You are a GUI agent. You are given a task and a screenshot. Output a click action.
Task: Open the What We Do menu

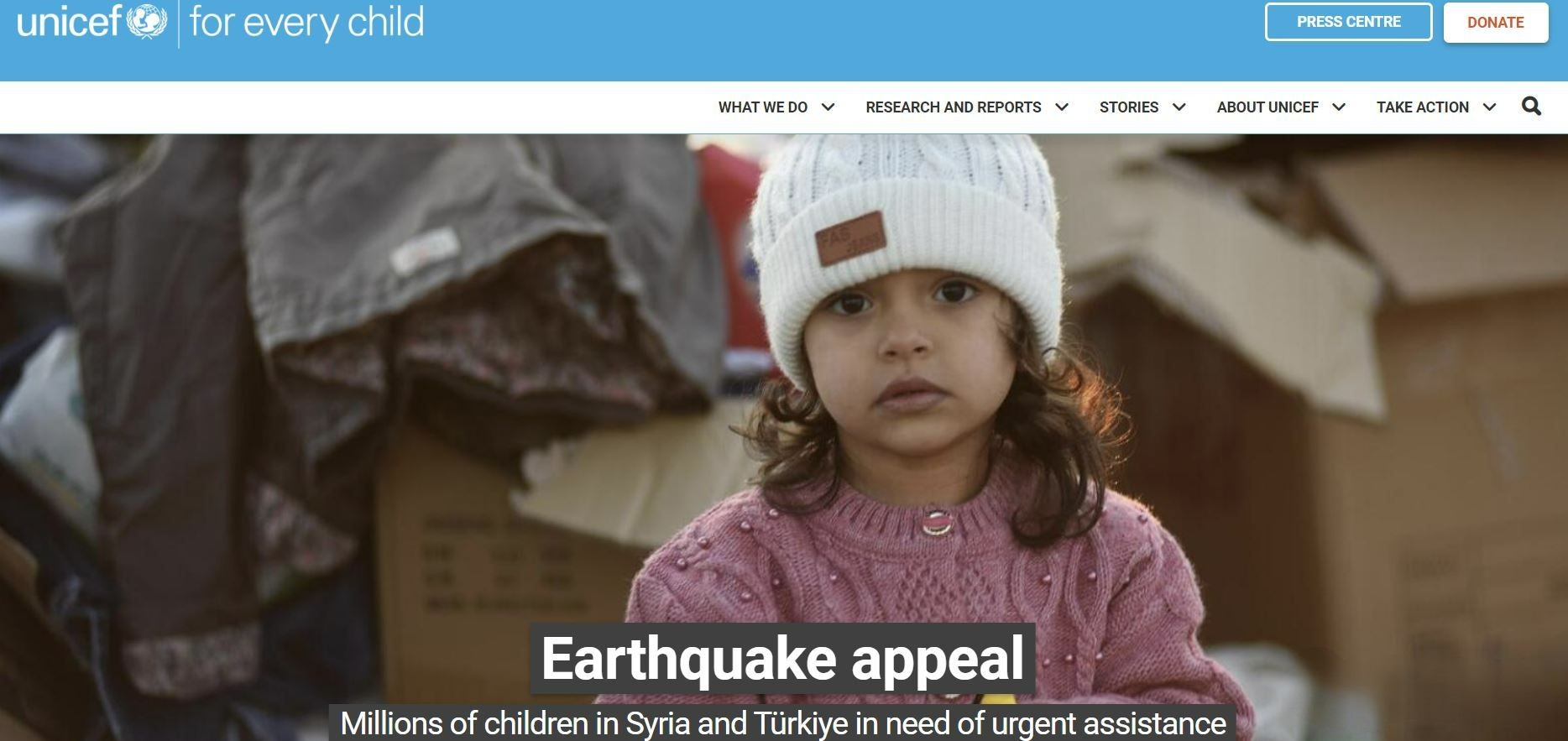pyautogui.click(x=762, y=107)
